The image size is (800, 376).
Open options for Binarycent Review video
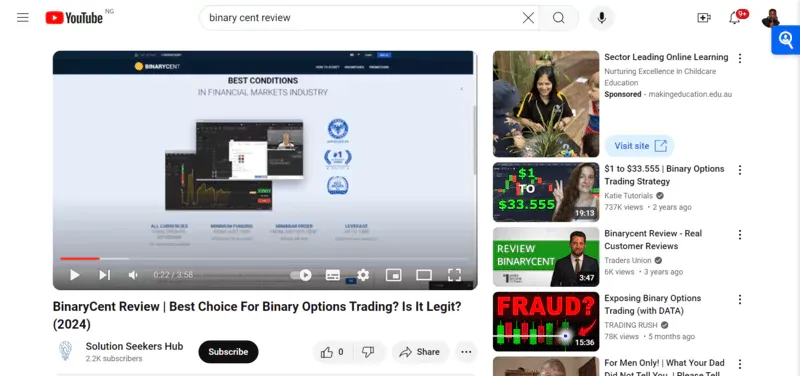point(740,235)
